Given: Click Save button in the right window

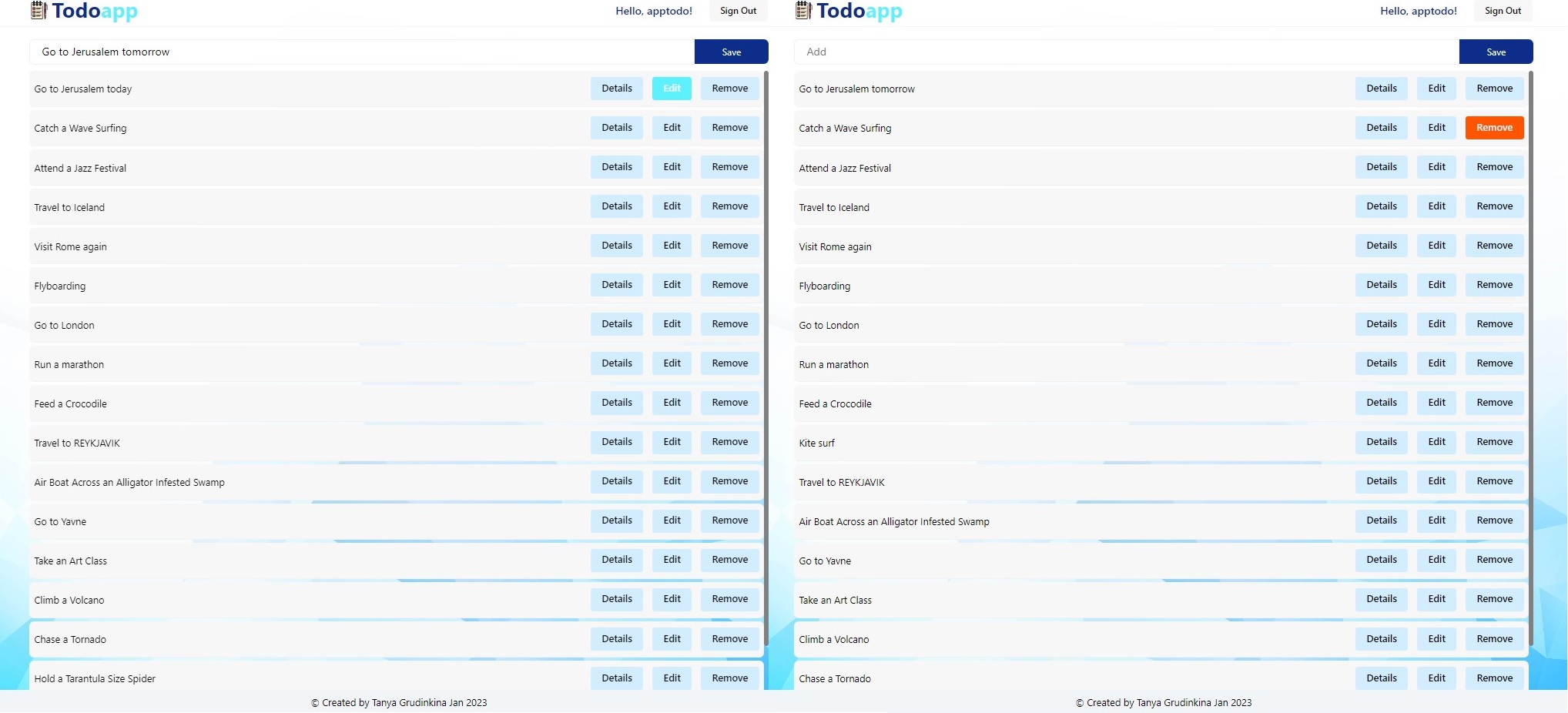Looking at the screenshot, I should 1496,52.
